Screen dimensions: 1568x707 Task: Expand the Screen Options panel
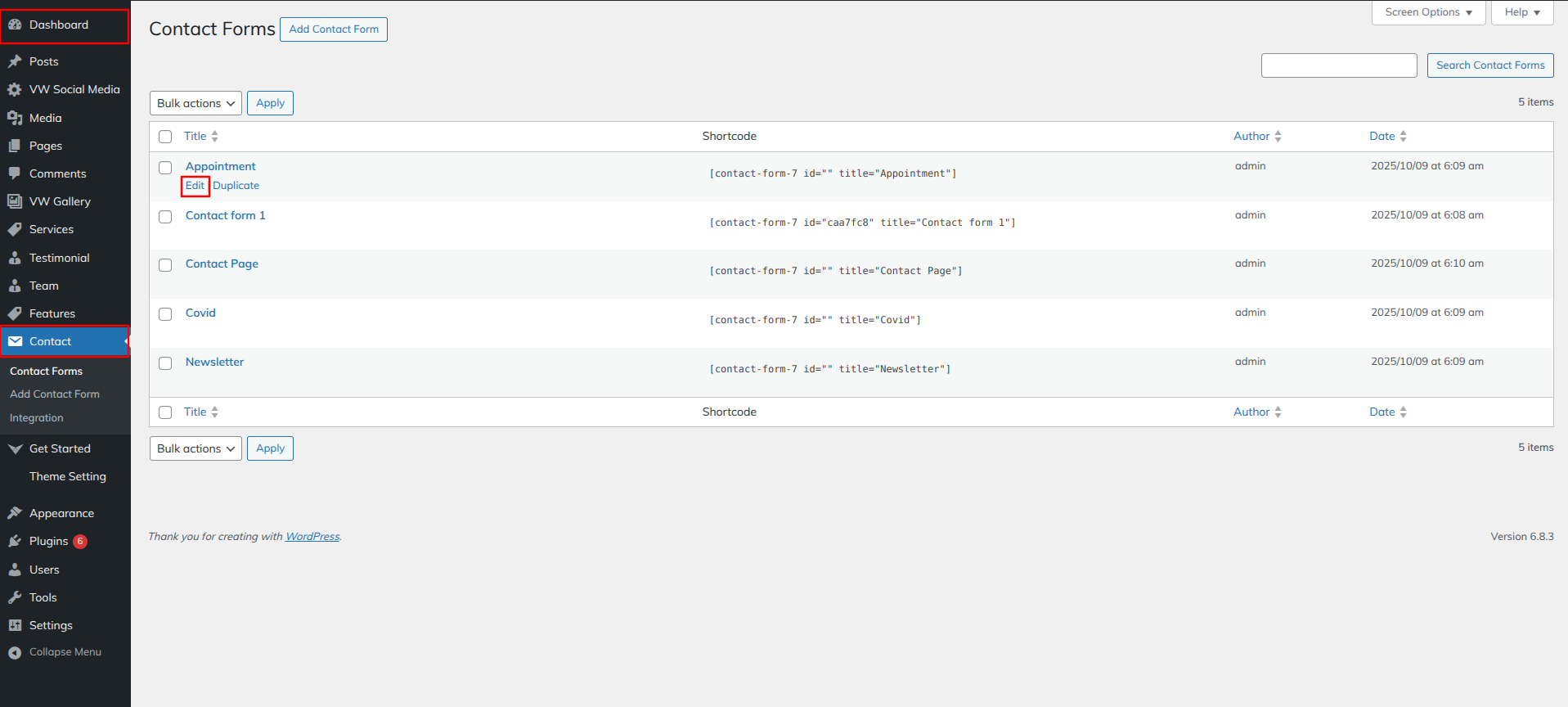click(1428, 12)
